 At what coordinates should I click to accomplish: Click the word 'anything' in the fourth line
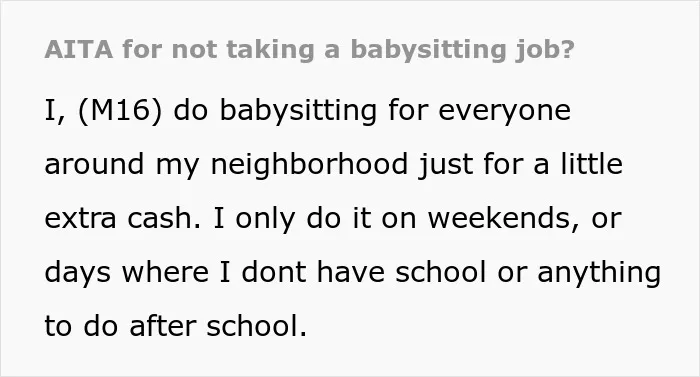[599, 273]
